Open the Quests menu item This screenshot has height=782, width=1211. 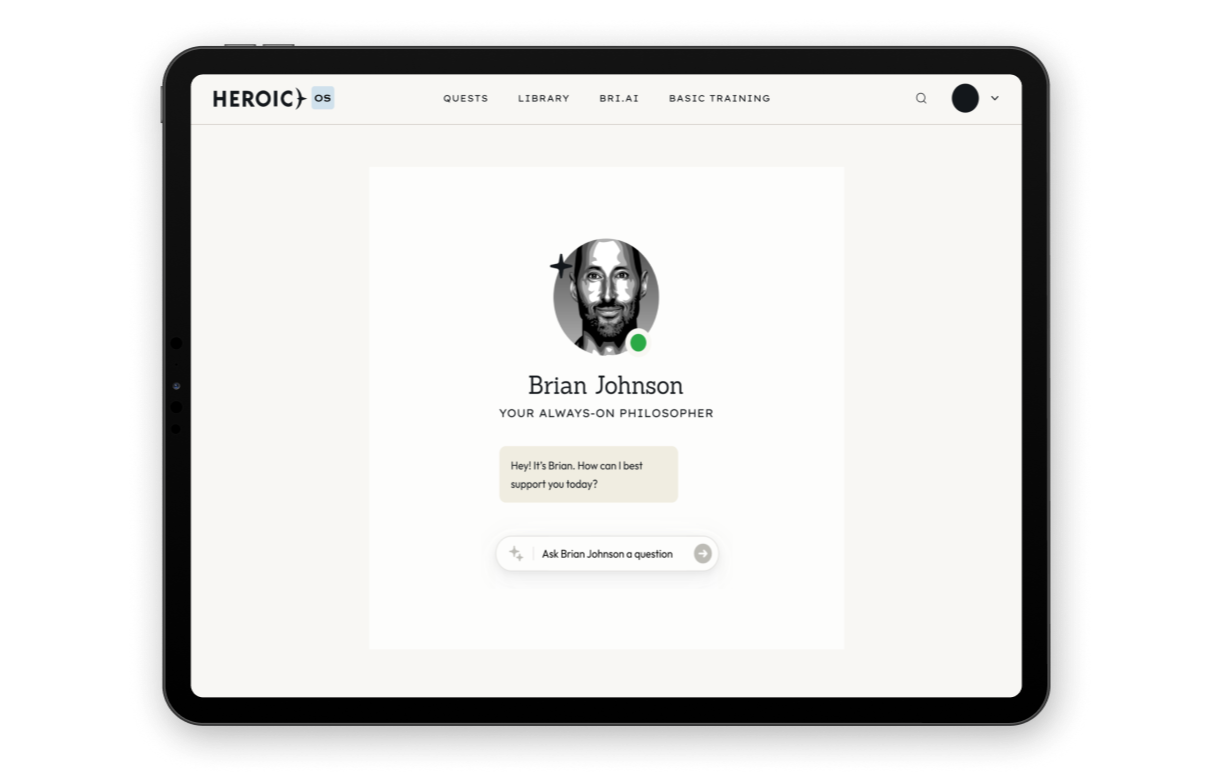point(466,98)
